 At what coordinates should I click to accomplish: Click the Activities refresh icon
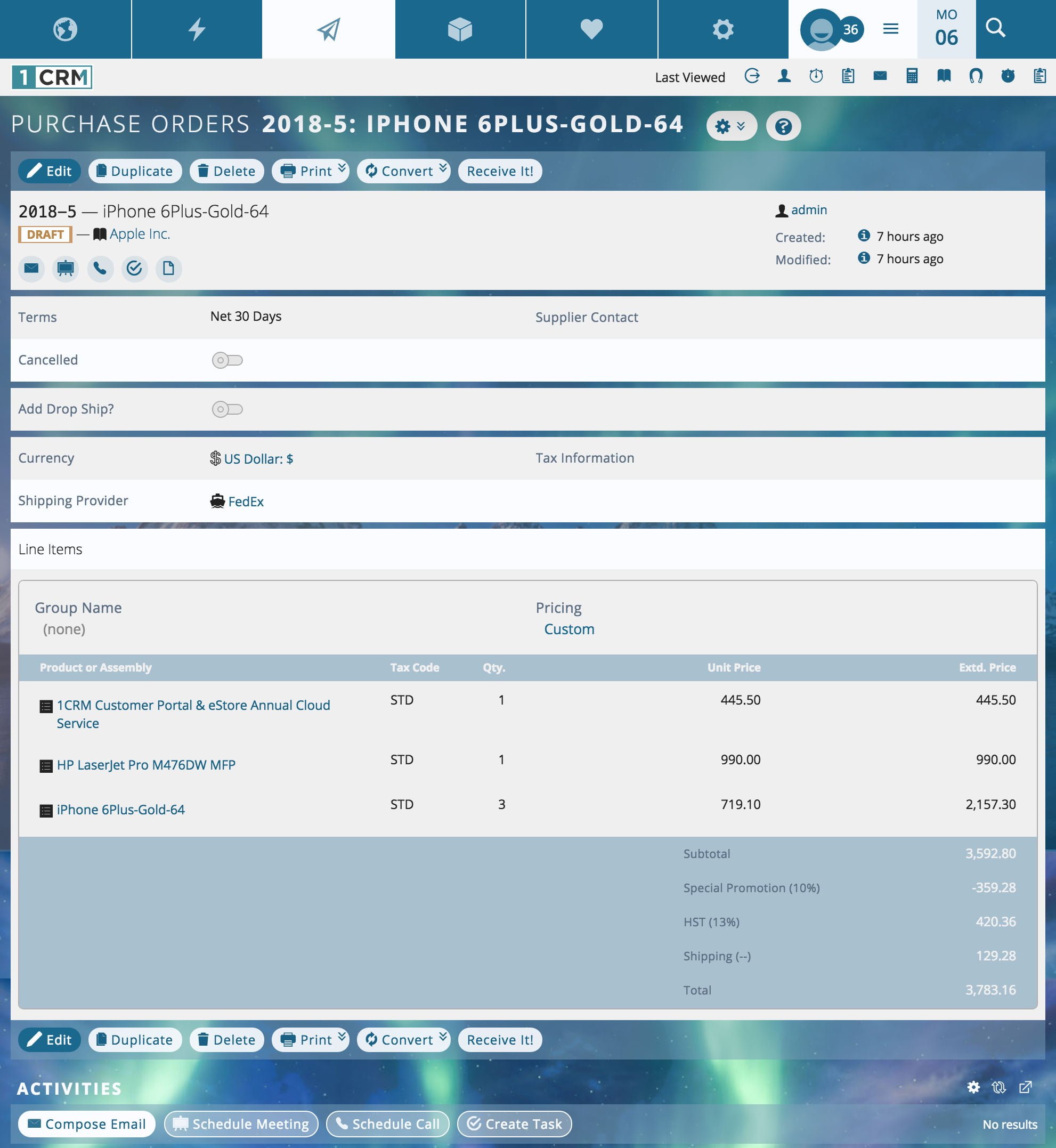tap(999, 1087)
